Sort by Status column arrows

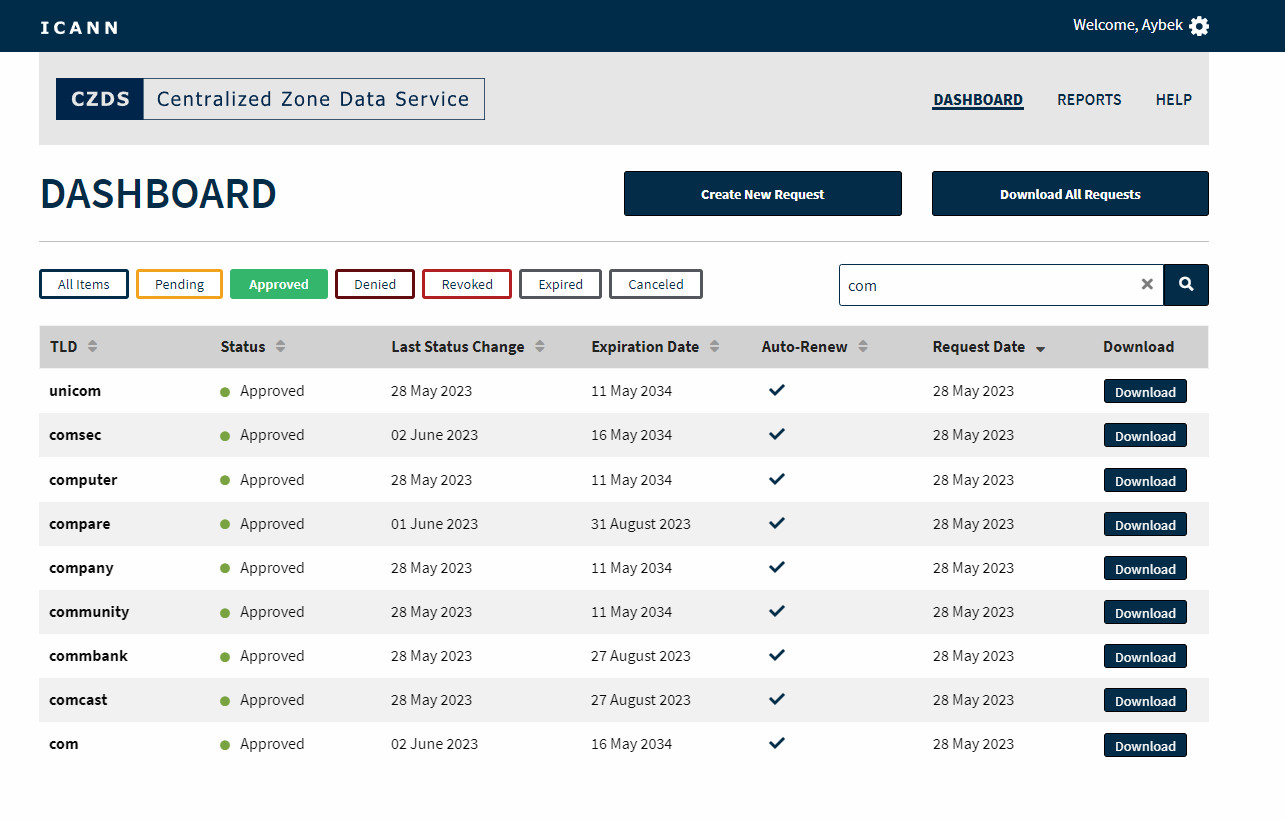[281, 347]
